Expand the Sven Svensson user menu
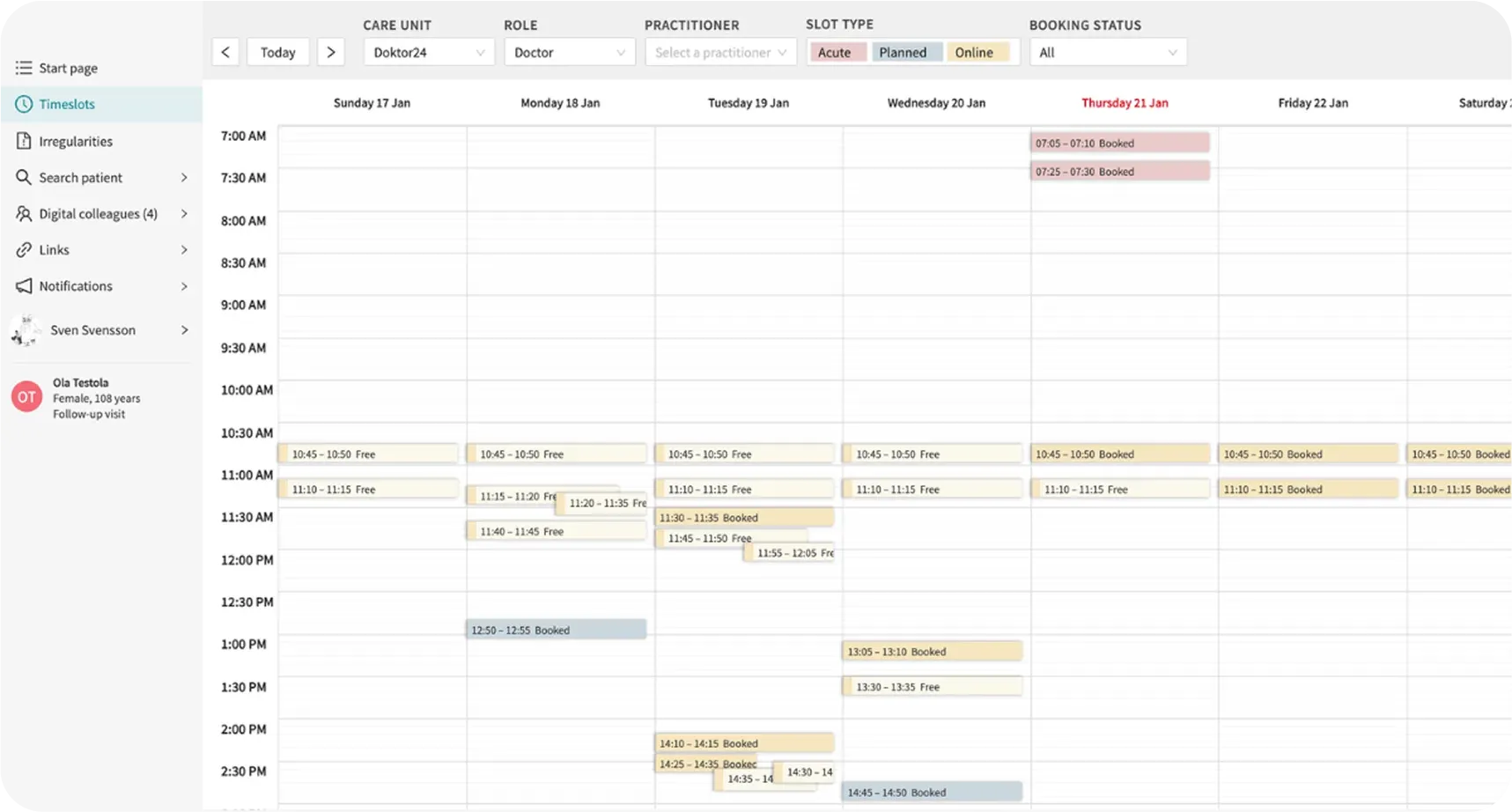Screen dimensions: 1512x812 (x=184, y=330)
